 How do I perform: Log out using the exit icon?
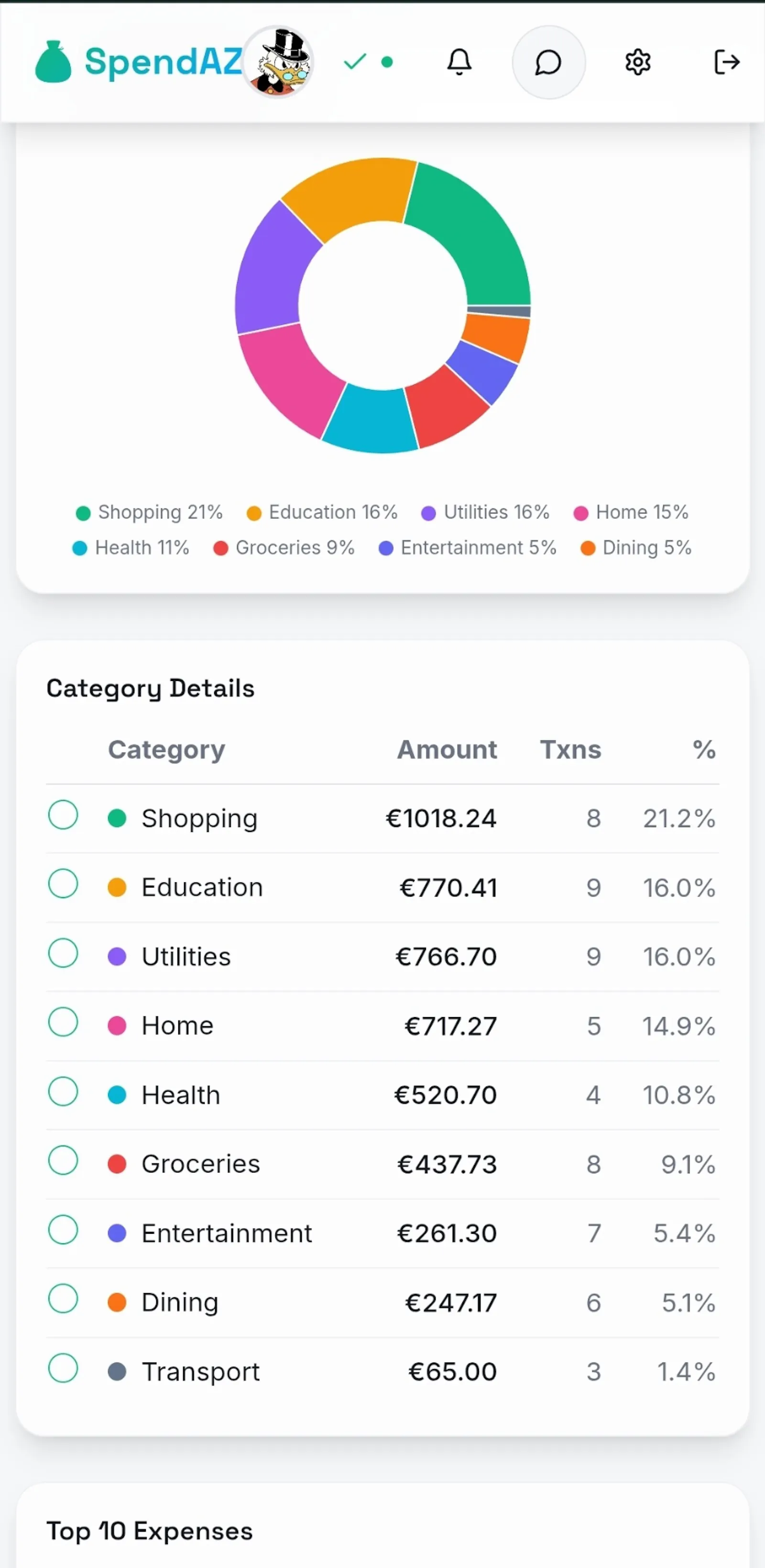tap(727, 62)
